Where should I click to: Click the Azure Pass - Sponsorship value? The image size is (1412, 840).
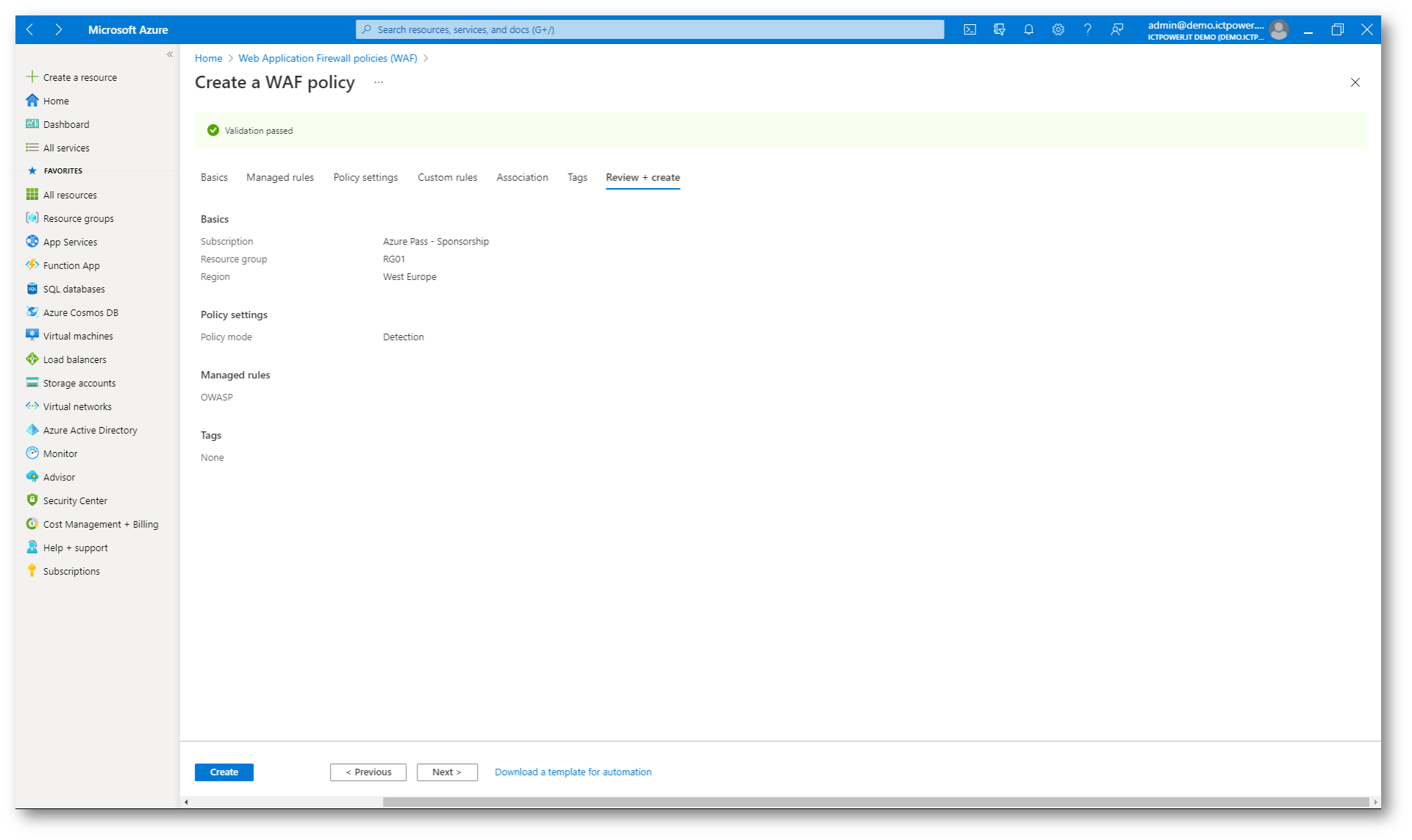coord(436,241)
